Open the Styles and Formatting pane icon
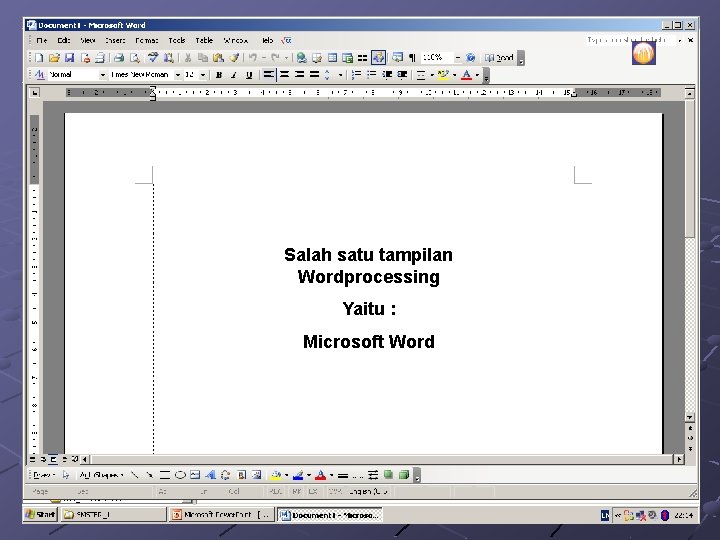This screenshot has height=540, width=720. point(40,74)
